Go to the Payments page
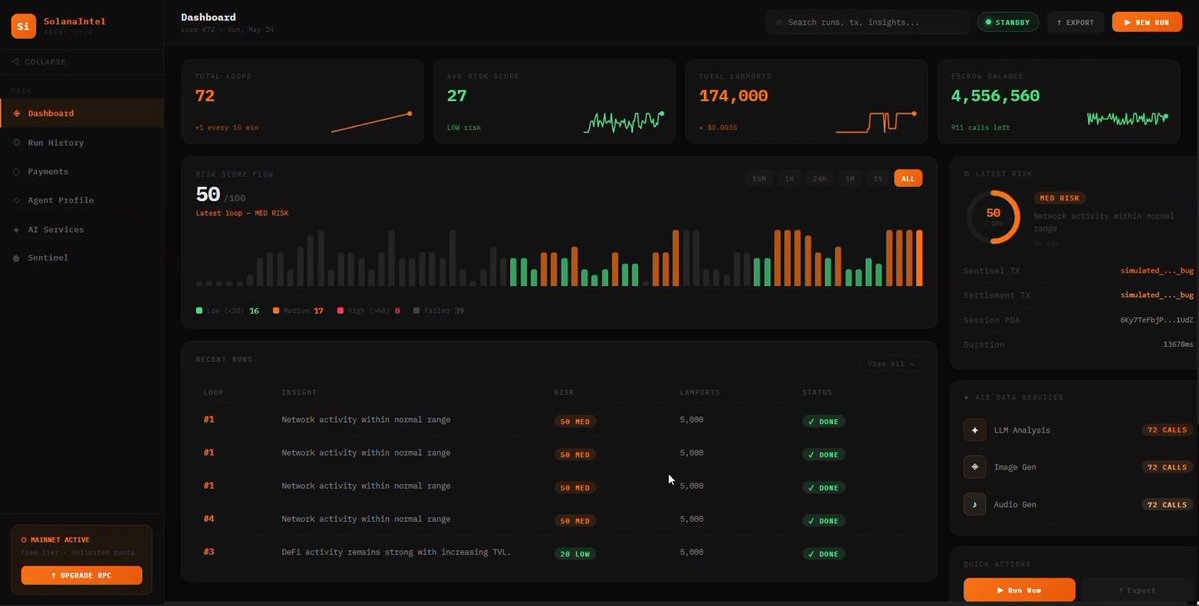Image resolution: width=1199 pixels, height=606 pixels. point(82,172)
